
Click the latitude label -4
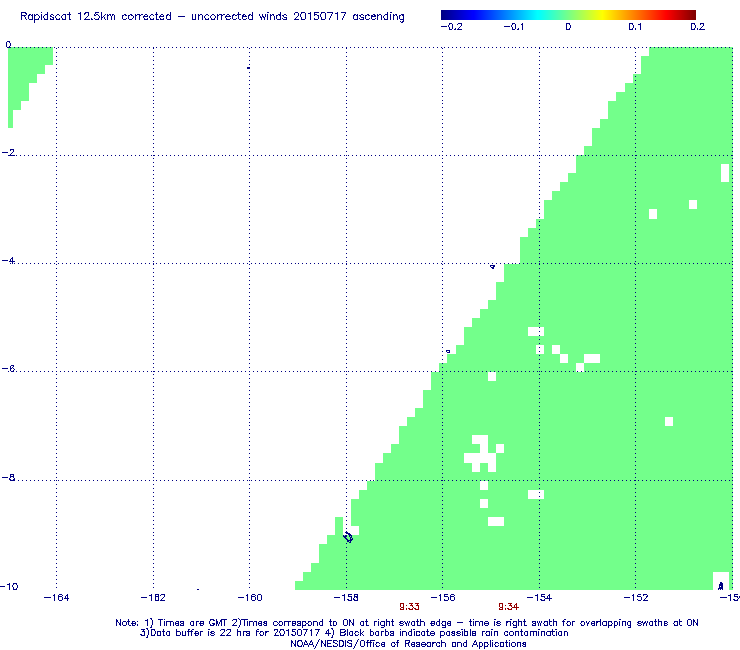8,261
